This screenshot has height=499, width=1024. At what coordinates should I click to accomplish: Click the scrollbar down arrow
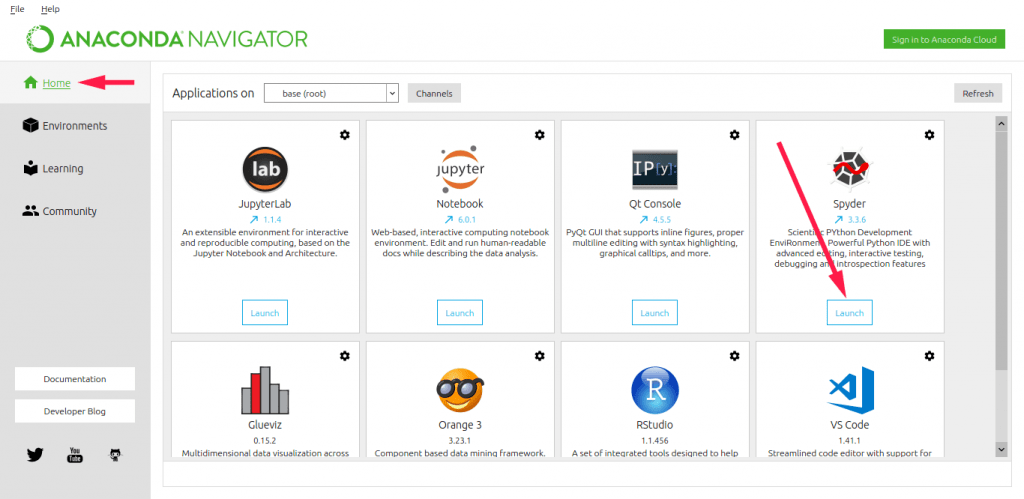click(1001, 450)
